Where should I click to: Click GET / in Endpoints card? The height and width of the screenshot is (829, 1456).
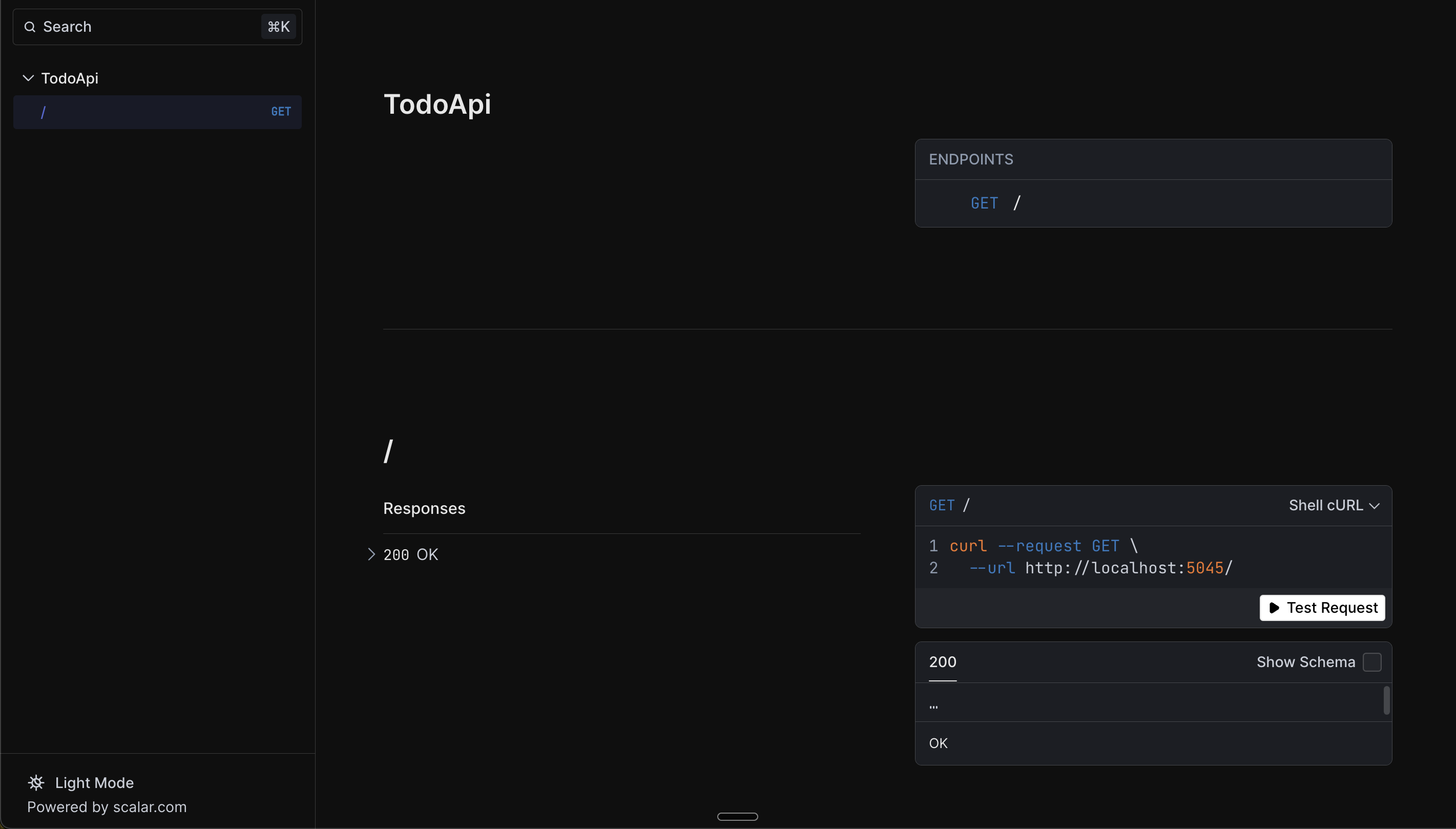tap(996, 203)
